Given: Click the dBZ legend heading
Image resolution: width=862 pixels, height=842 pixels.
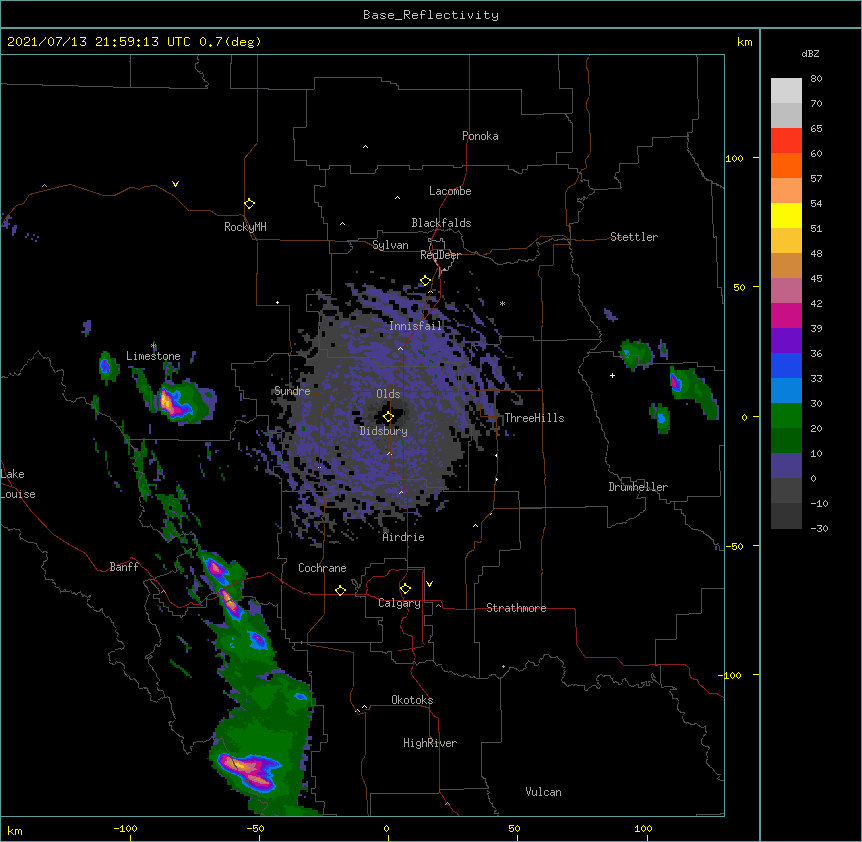Looking at the screenshot, I should tap(810, 53).
